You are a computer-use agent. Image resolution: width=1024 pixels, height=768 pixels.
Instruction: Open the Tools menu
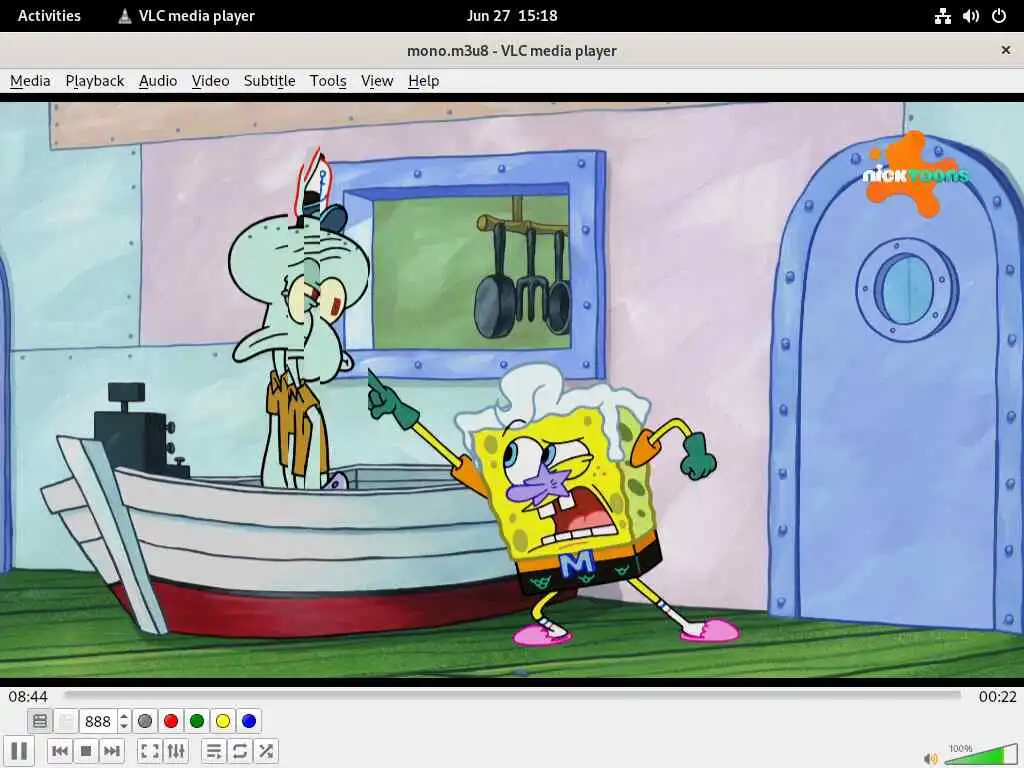pos(328,81)
